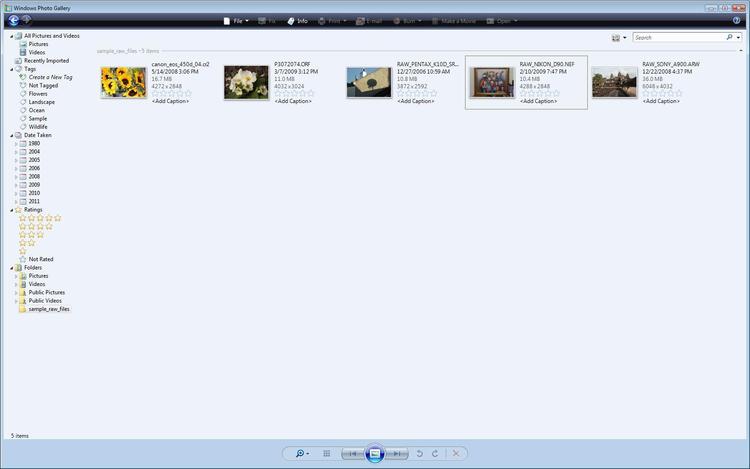Click Make a Movie in the toolbar
Screen dimensions: 750x469
tap(453, 21)
